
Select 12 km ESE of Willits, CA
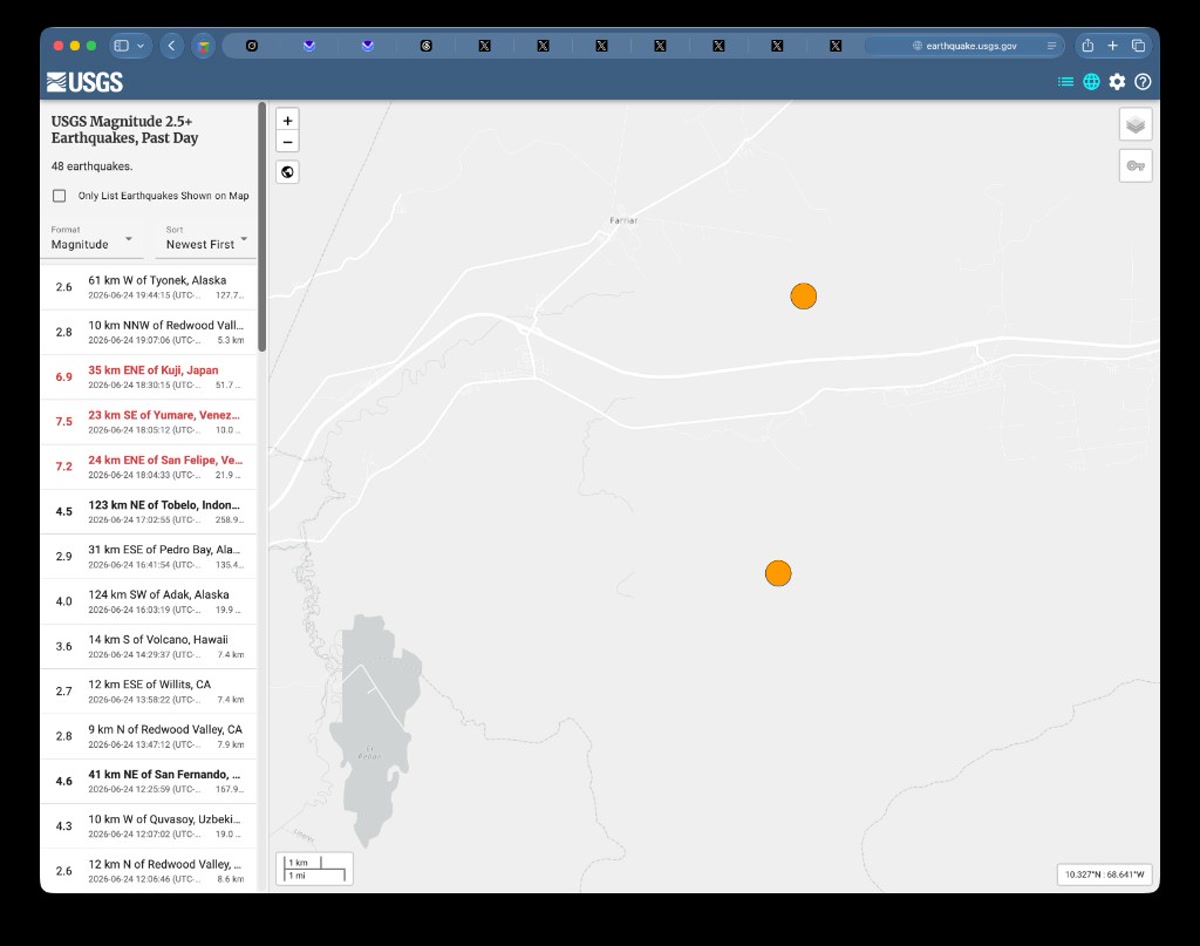[x=148, y=691]
